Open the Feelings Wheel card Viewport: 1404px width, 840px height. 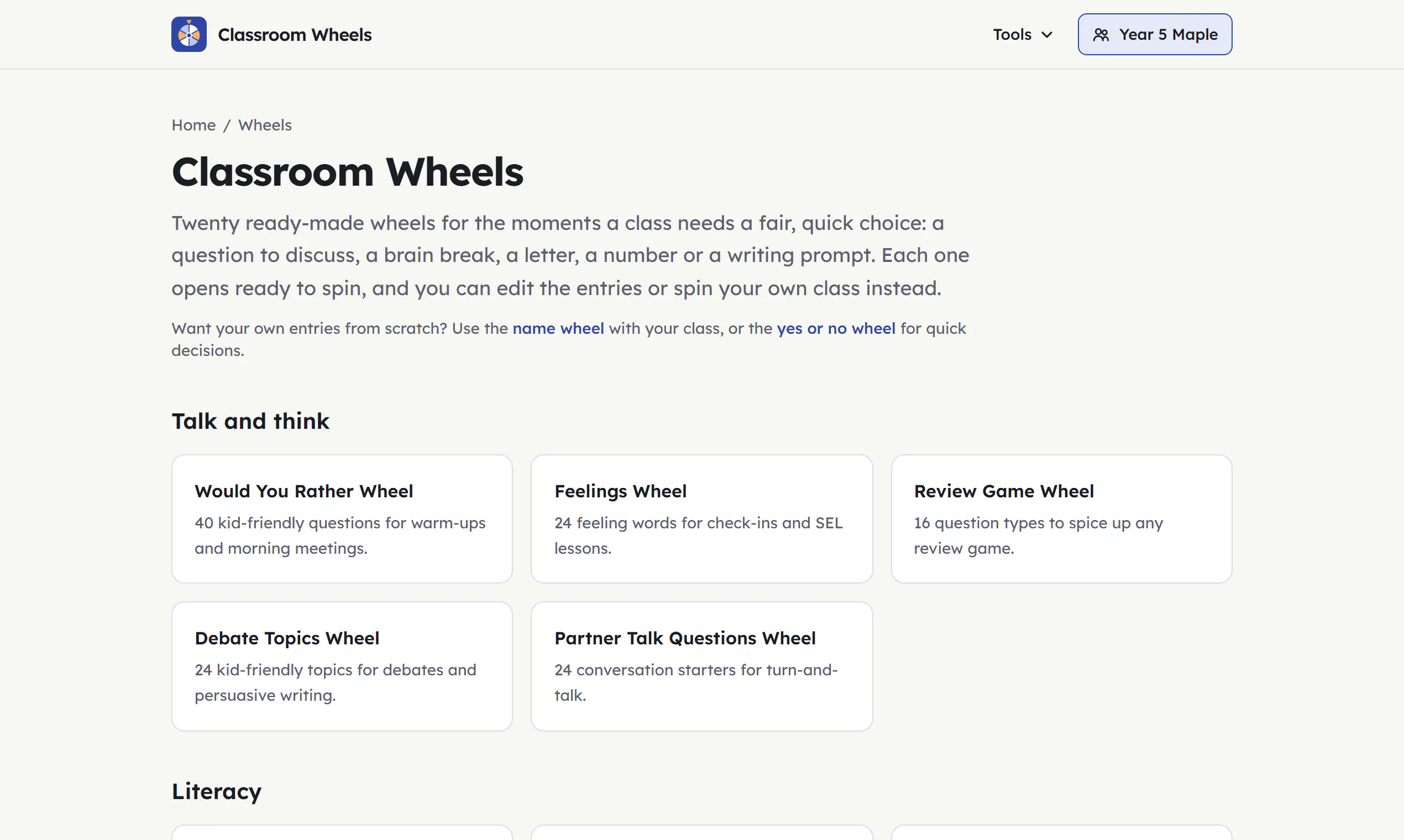coord(701,518)
